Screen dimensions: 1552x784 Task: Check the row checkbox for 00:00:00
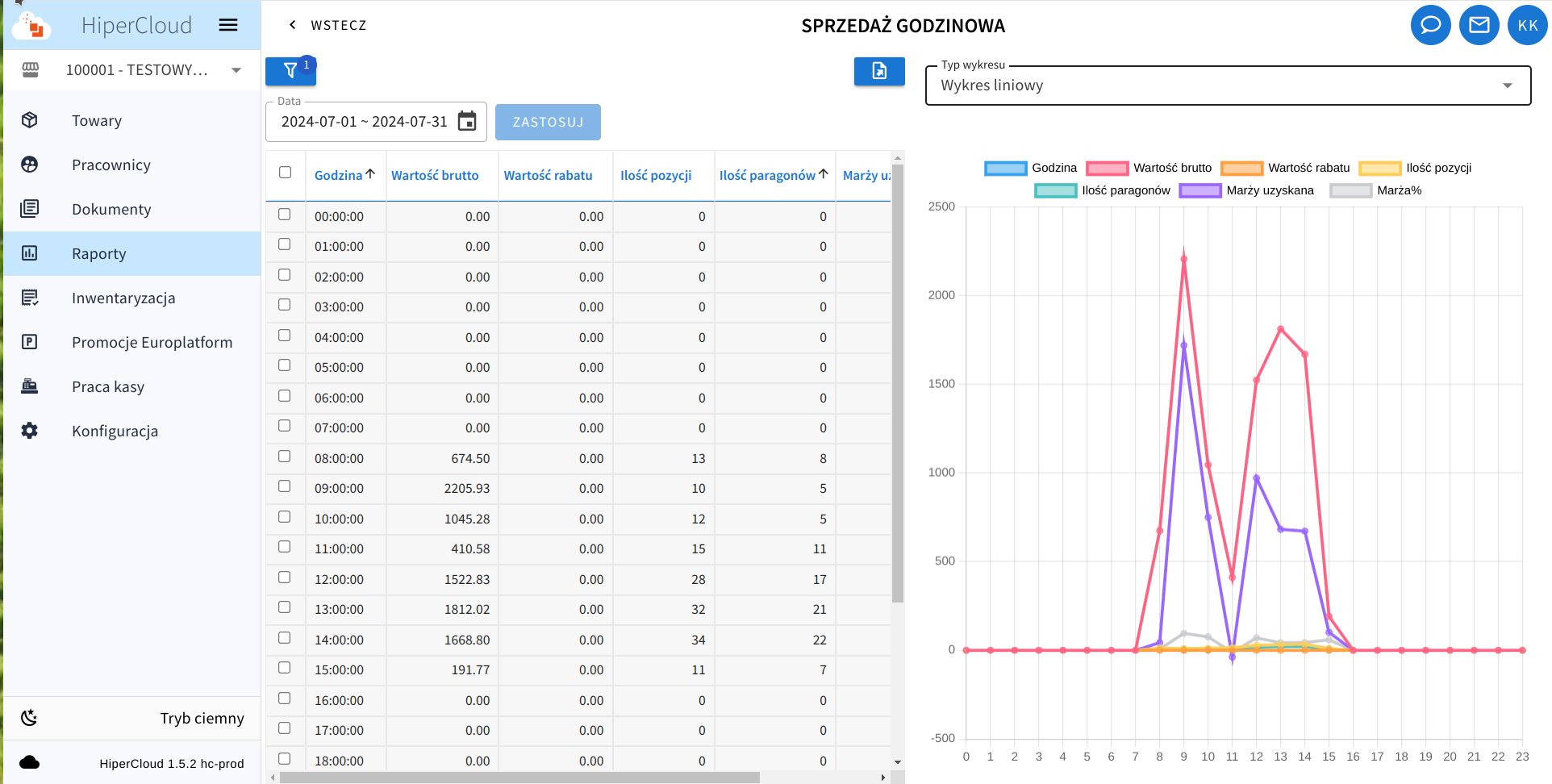pyautogui.click(x=285, y=215)
